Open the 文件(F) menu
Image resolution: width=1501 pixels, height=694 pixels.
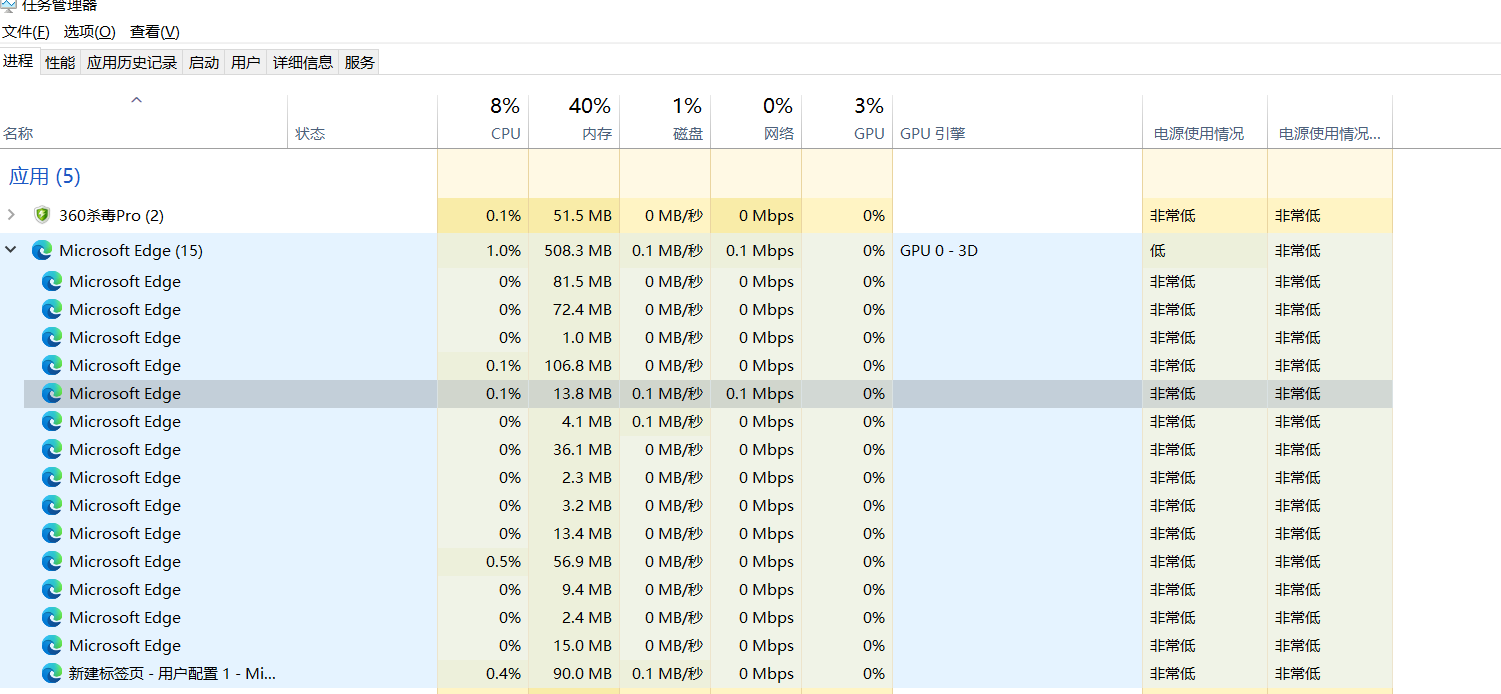[26, 32]
